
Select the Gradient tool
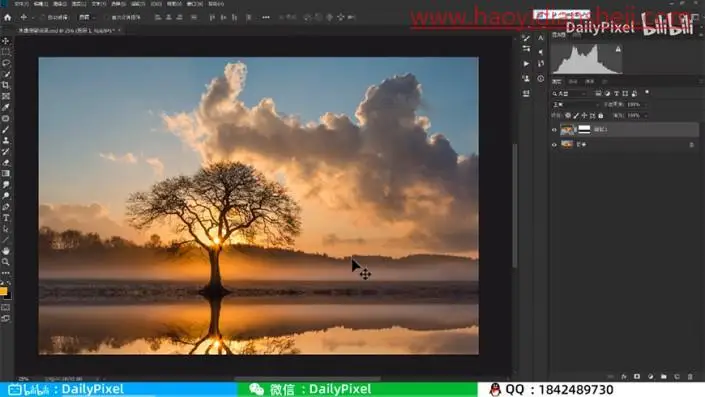pos(6,174)
